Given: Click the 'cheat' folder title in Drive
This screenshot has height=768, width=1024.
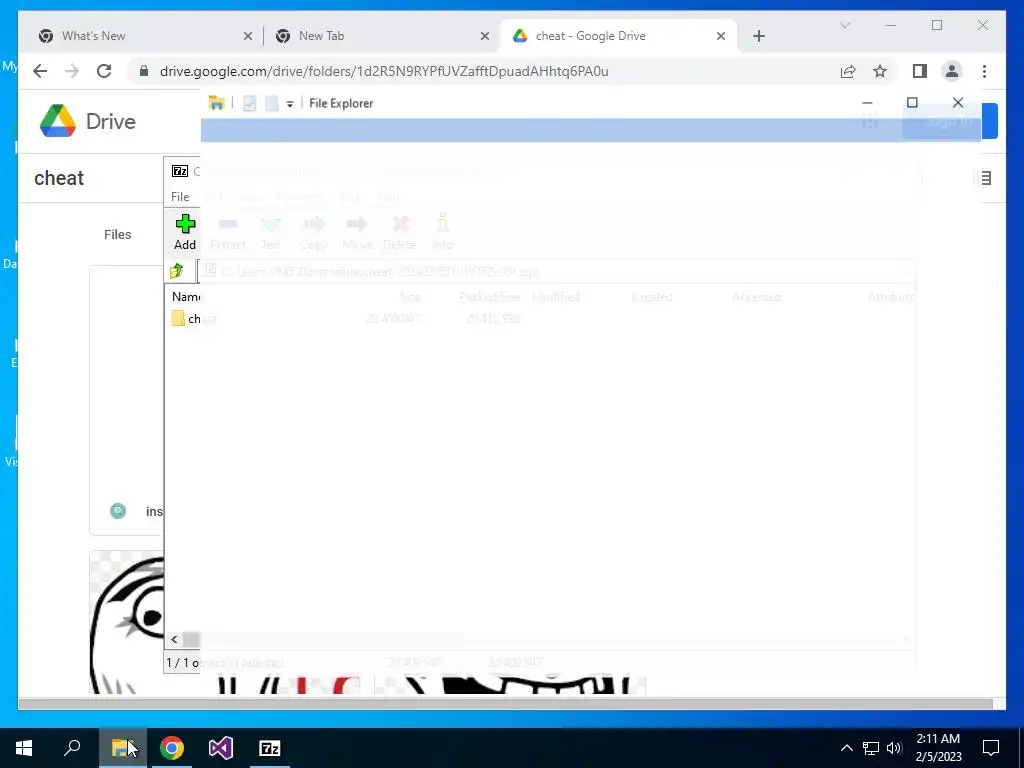Looking at the screenshot, I should point(59,178).
